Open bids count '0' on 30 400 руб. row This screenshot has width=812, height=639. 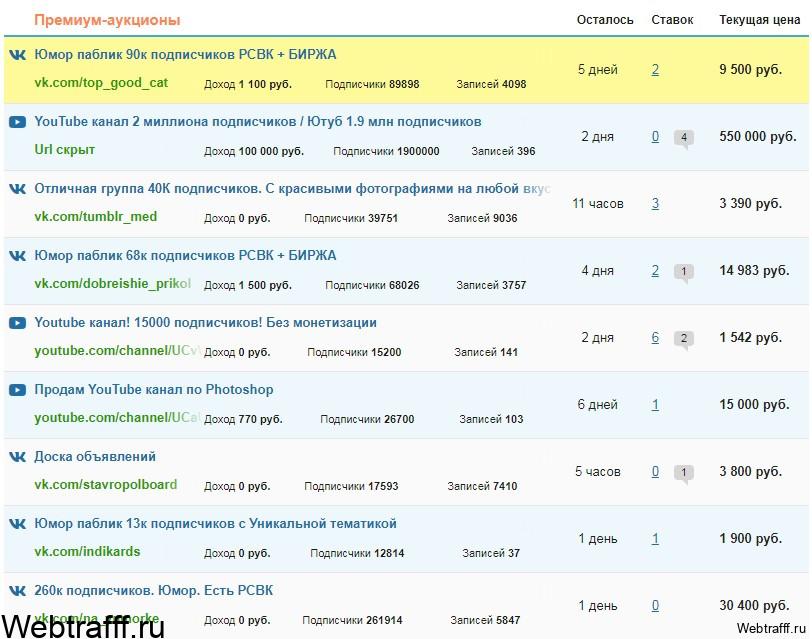click(x=655, y=605)
